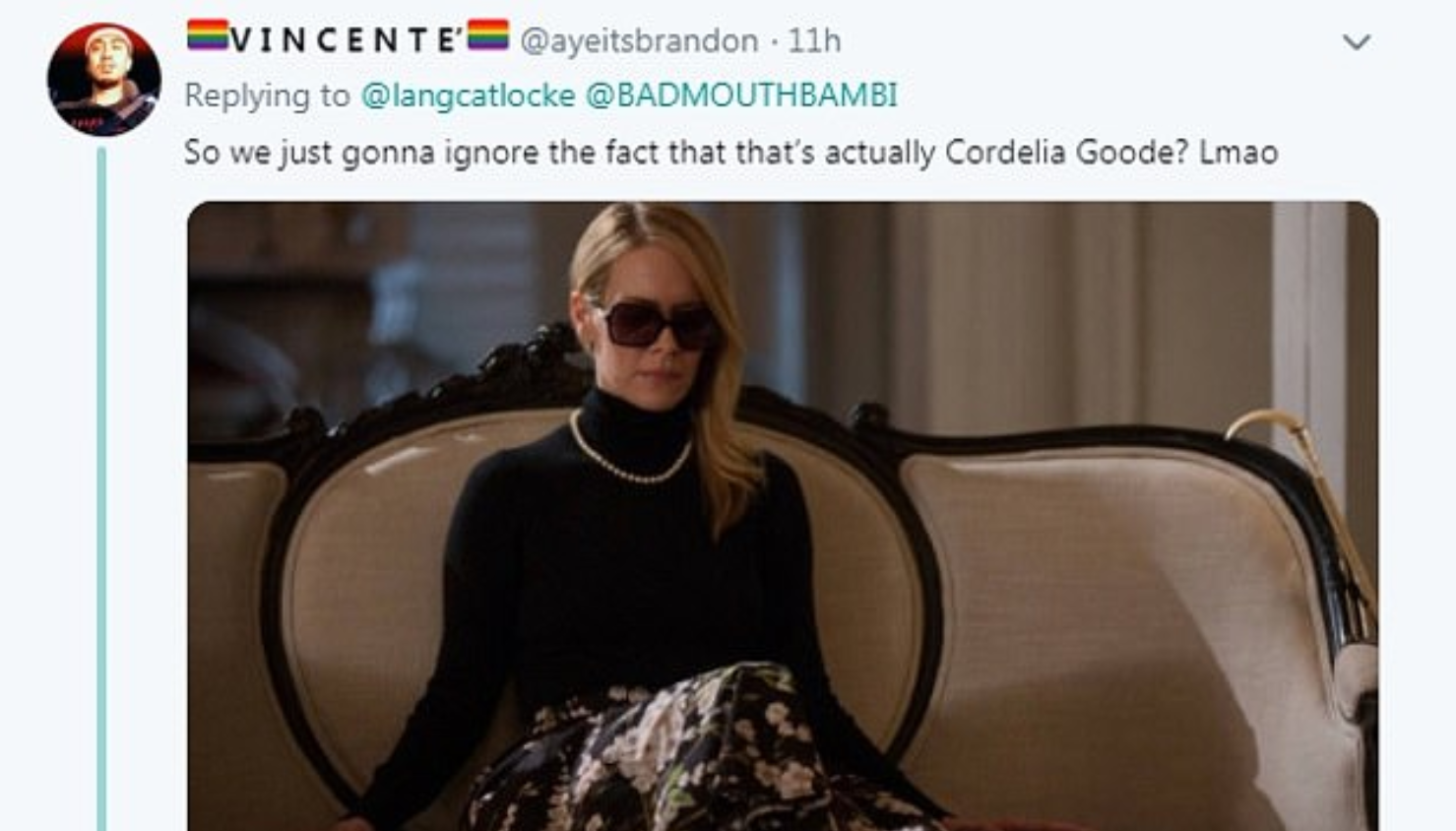Open VINCENTE' display name profile link
This screenshot has width=1456, height=831.
click(347, 38)
